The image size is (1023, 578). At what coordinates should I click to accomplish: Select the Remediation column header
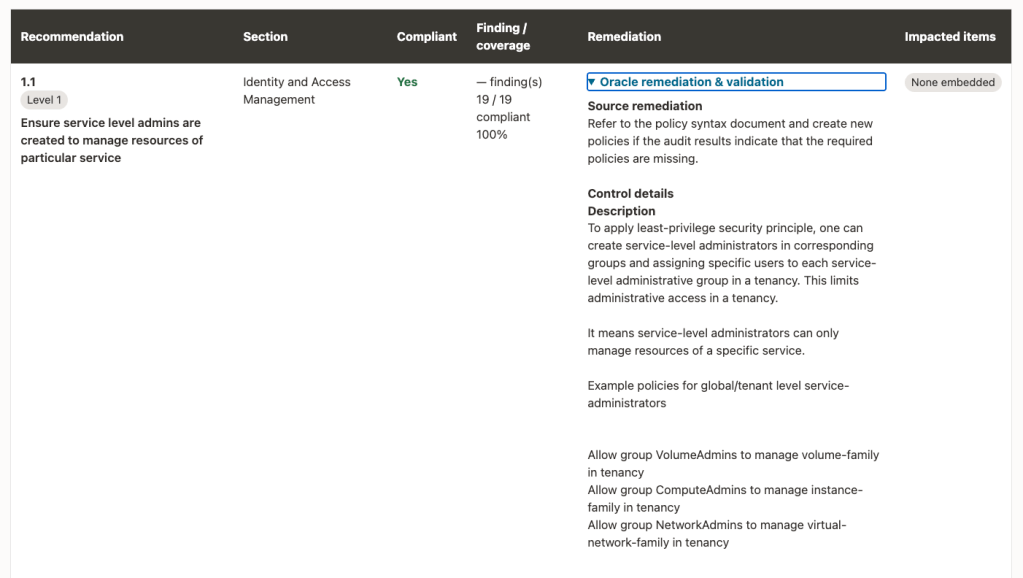coord(624,37)
